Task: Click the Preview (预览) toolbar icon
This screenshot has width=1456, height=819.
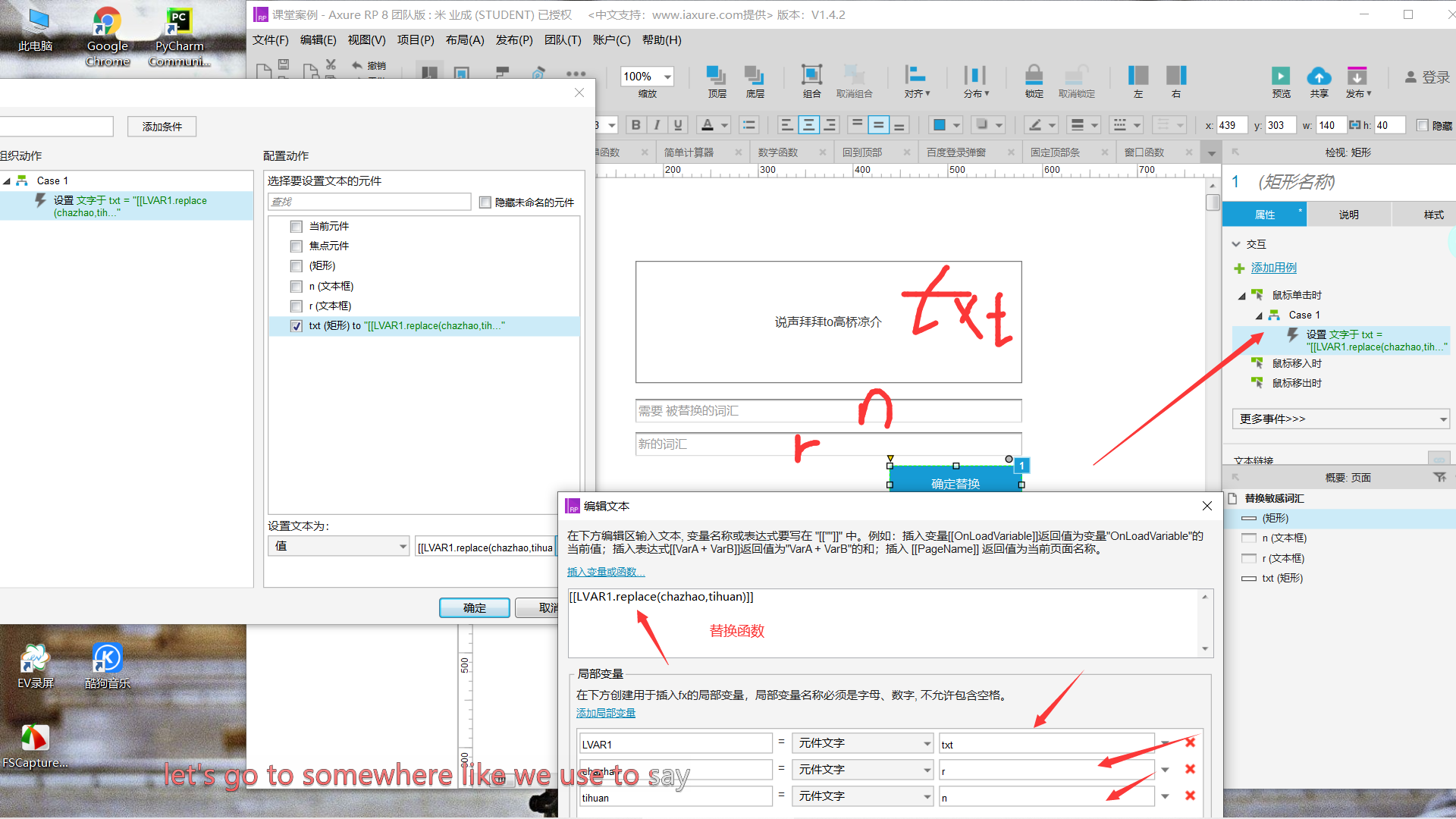Action: tap(1280, 76)
